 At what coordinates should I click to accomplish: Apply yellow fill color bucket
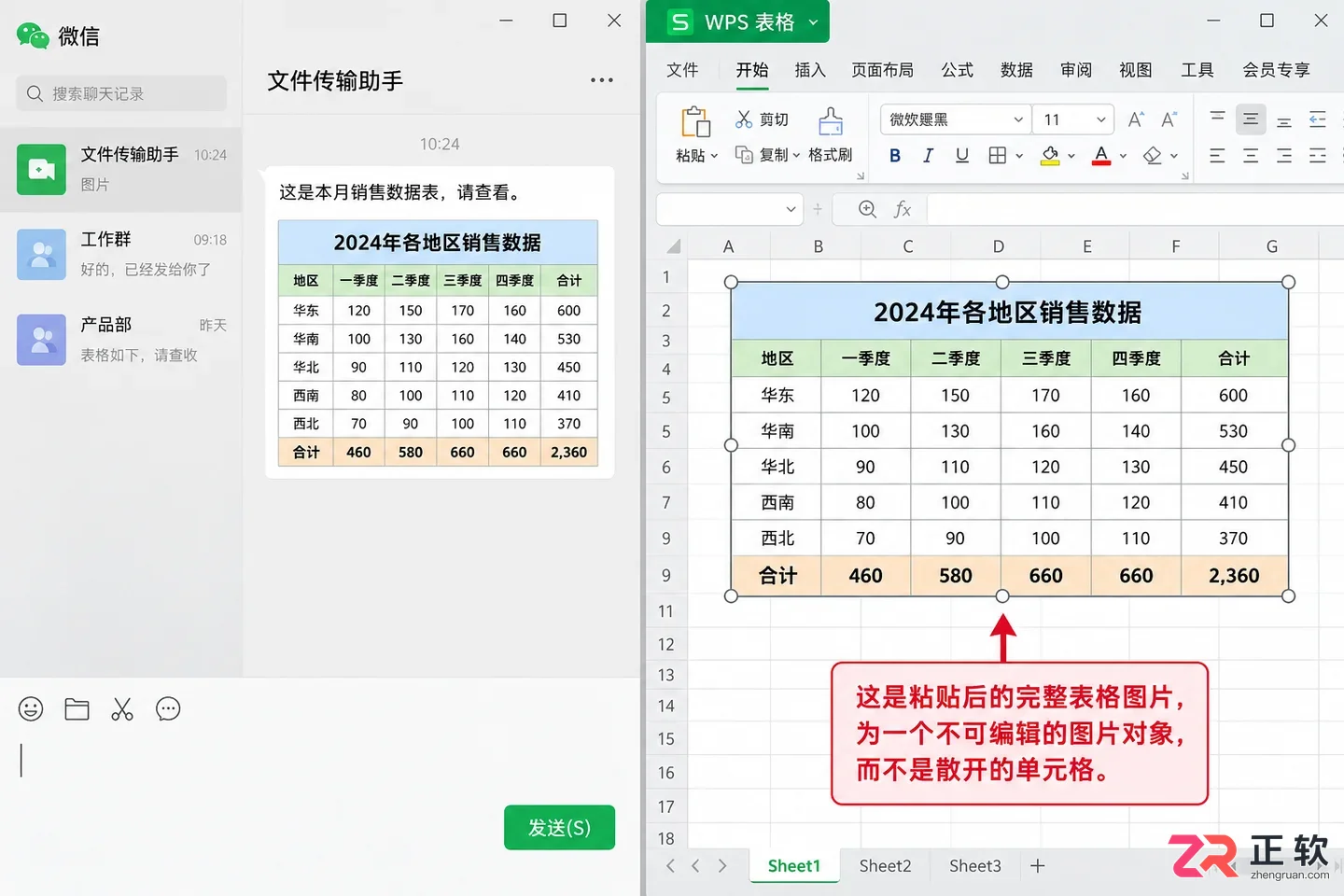1050,156
